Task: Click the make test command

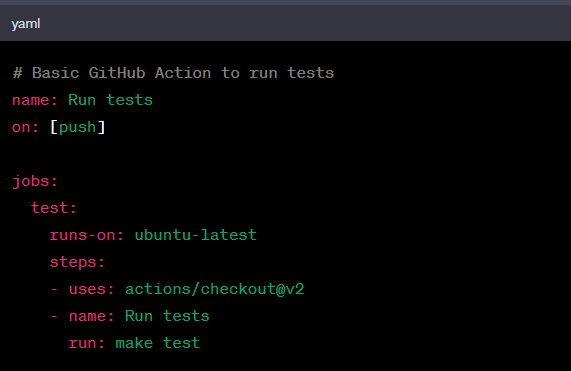Action: click(158, 343)
